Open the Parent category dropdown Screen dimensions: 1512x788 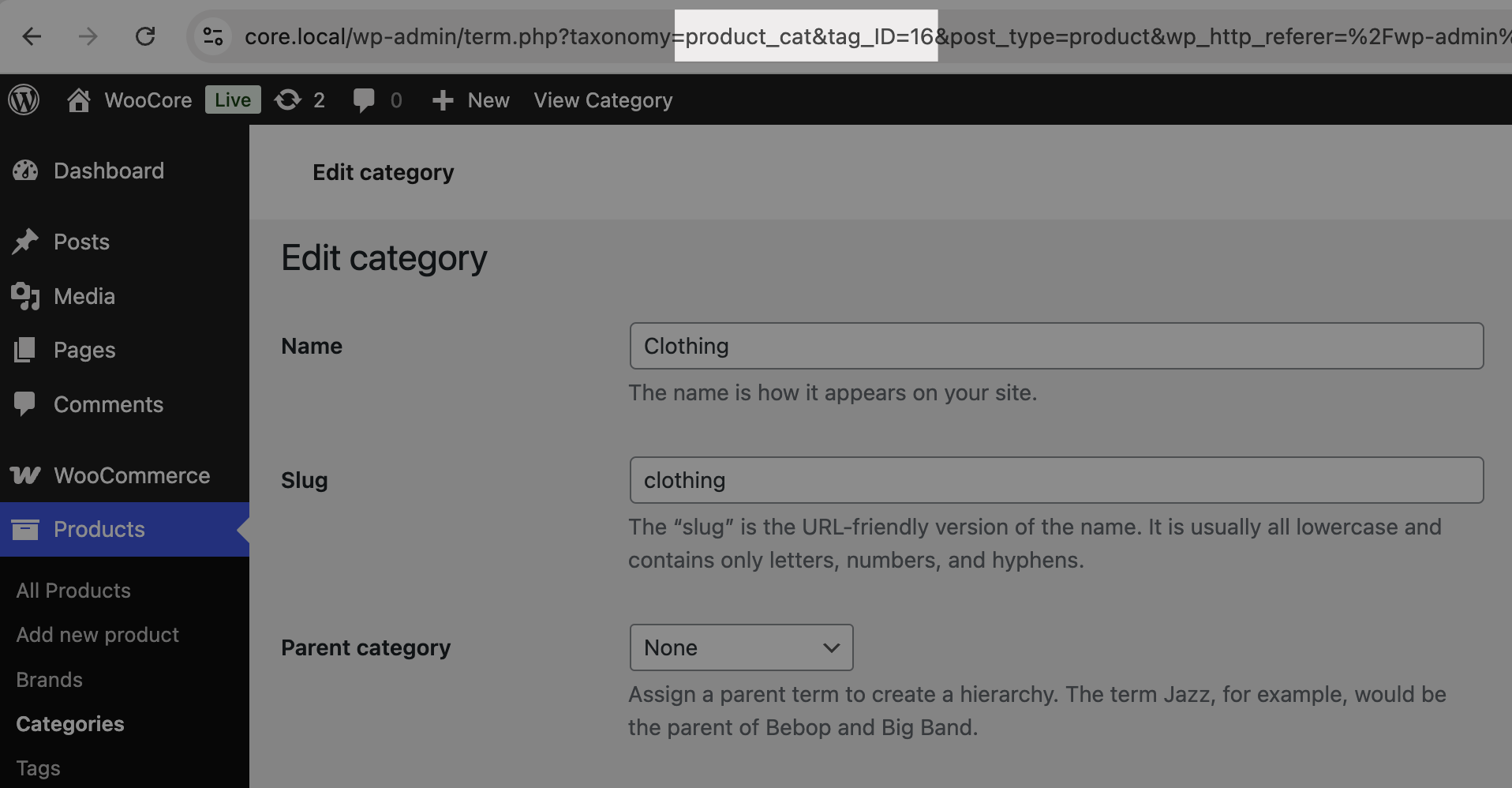click(740, 647)
